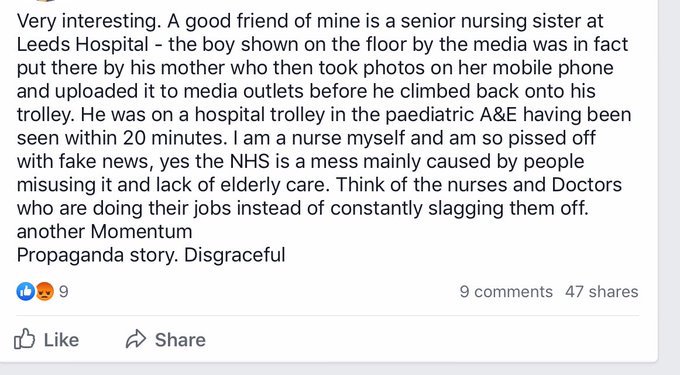
Task: Click the word 'Doctors' in the post
Action: (587, 185)
